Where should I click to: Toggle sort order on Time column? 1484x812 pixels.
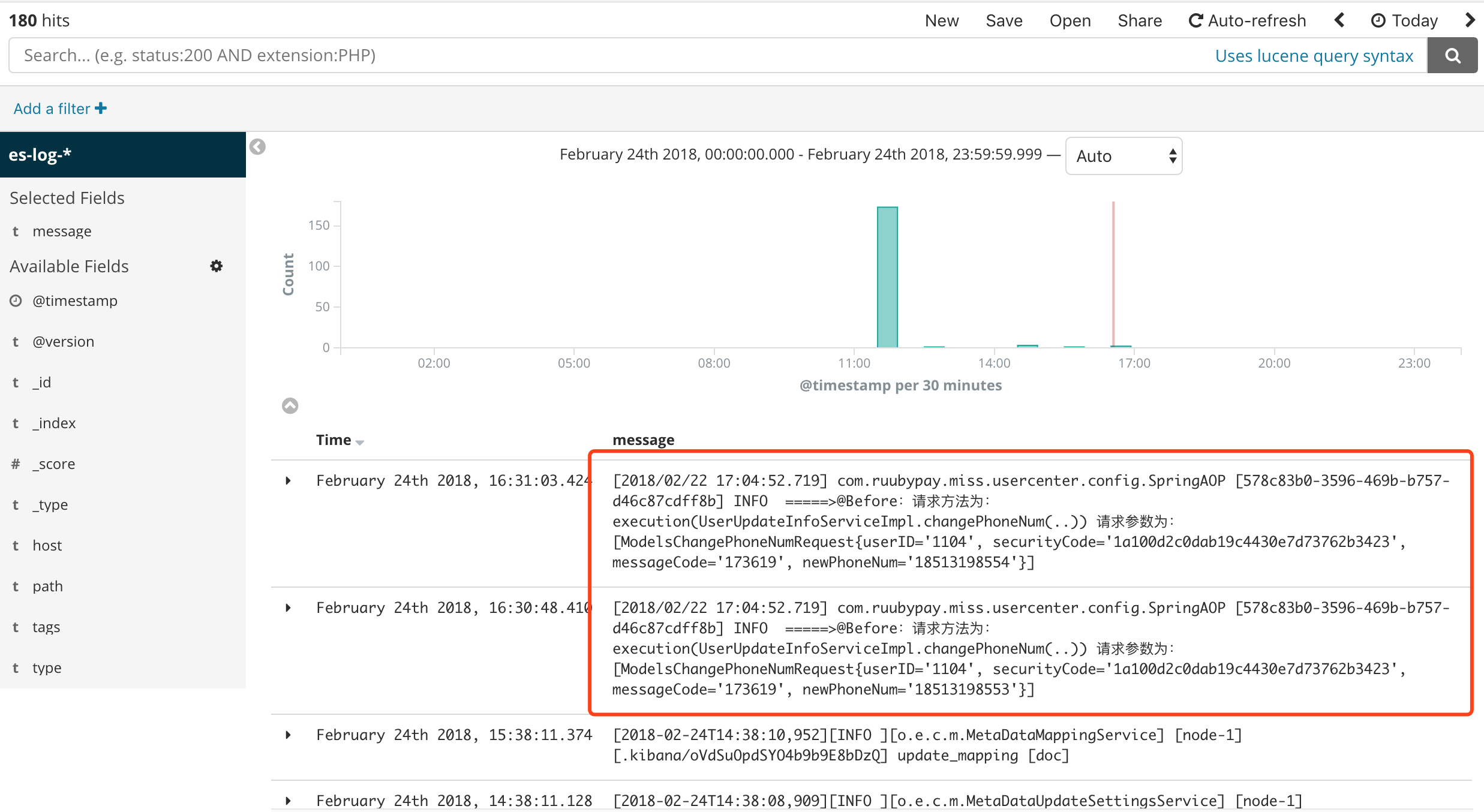pos(359,442)
